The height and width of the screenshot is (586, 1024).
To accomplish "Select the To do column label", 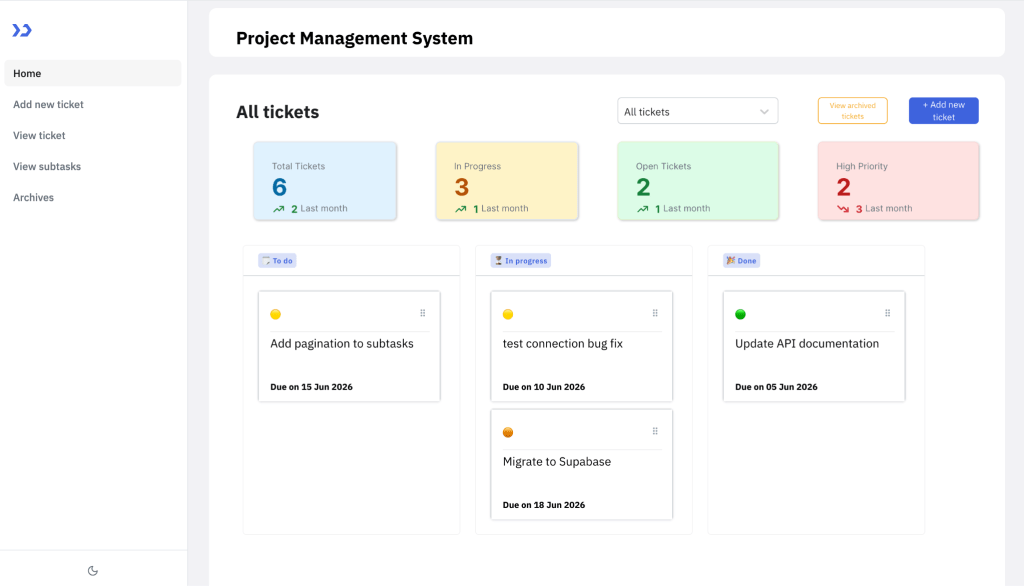I will [277, 261].
